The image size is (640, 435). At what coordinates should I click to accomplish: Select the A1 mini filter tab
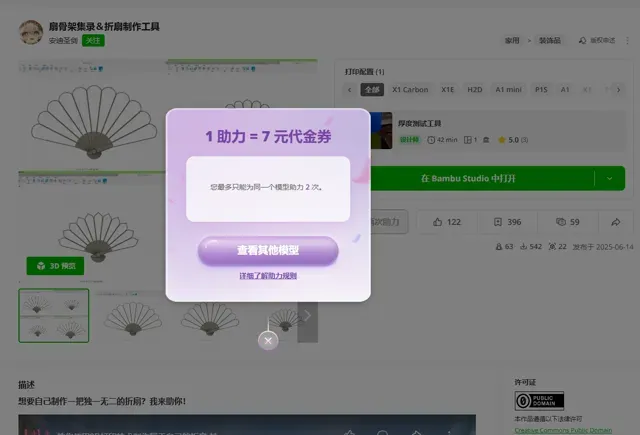tap(508, 89)
